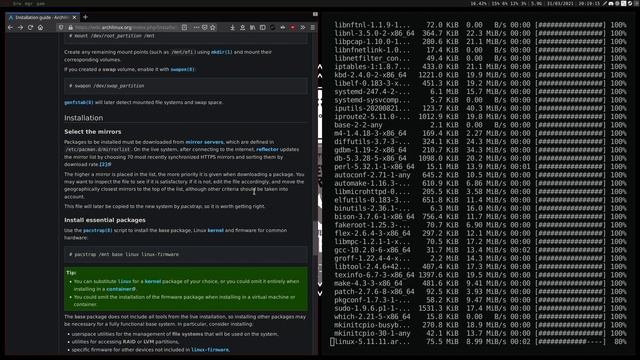Click the gcc-10.2.0-6-x86_64 row in terminal
Image resolution: width=640 pixels, height=360 pixels.
pos(480,250)
